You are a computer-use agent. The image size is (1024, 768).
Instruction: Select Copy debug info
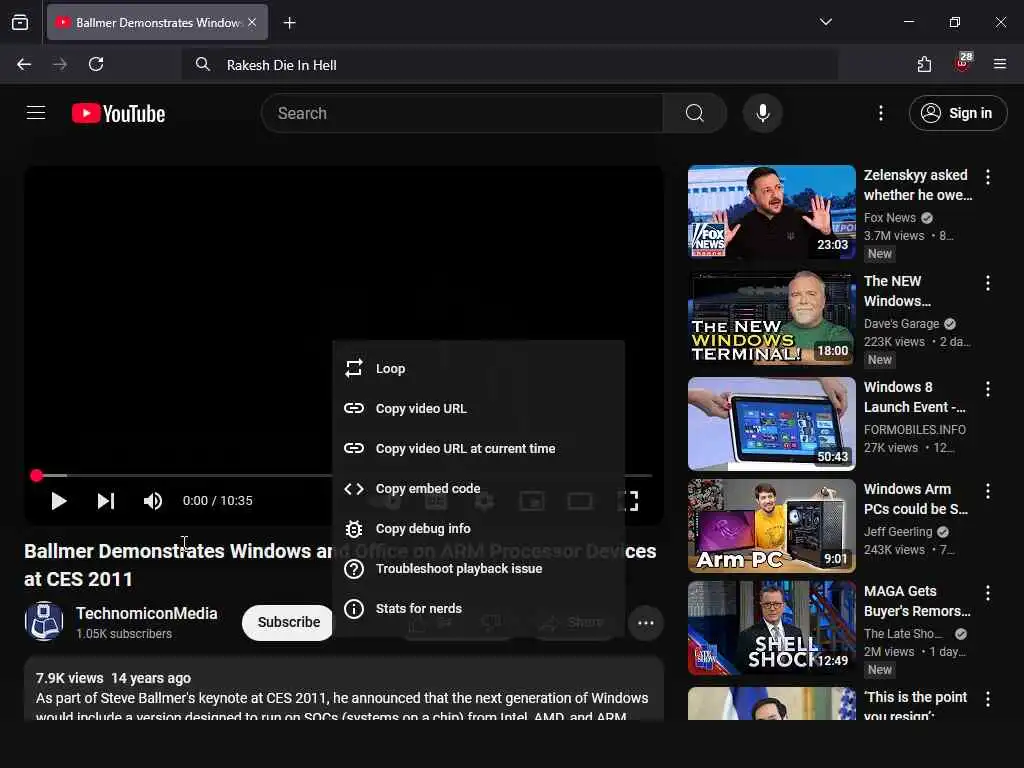click(x=479, y=528)
